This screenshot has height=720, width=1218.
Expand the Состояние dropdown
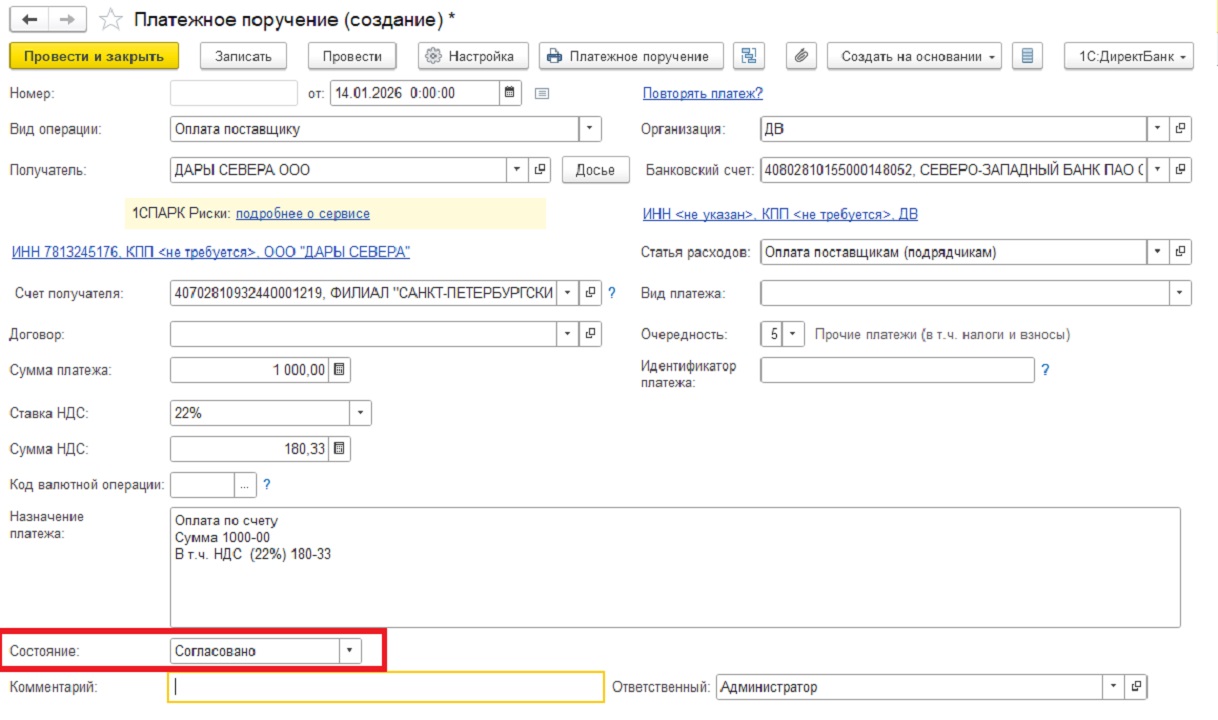point(349,650)
